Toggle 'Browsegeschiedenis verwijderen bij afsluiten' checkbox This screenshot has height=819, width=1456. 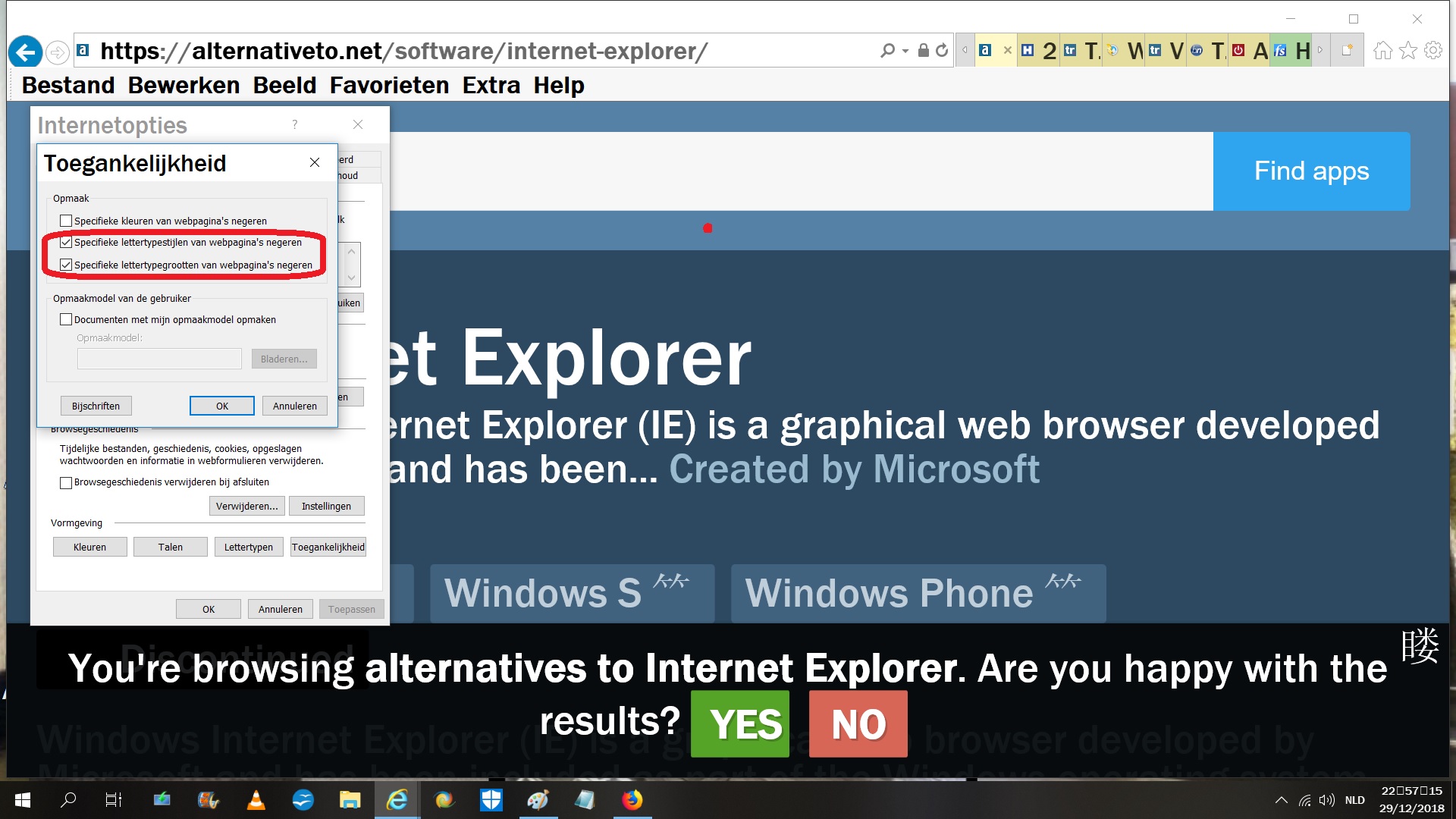[x=66, y=482]
